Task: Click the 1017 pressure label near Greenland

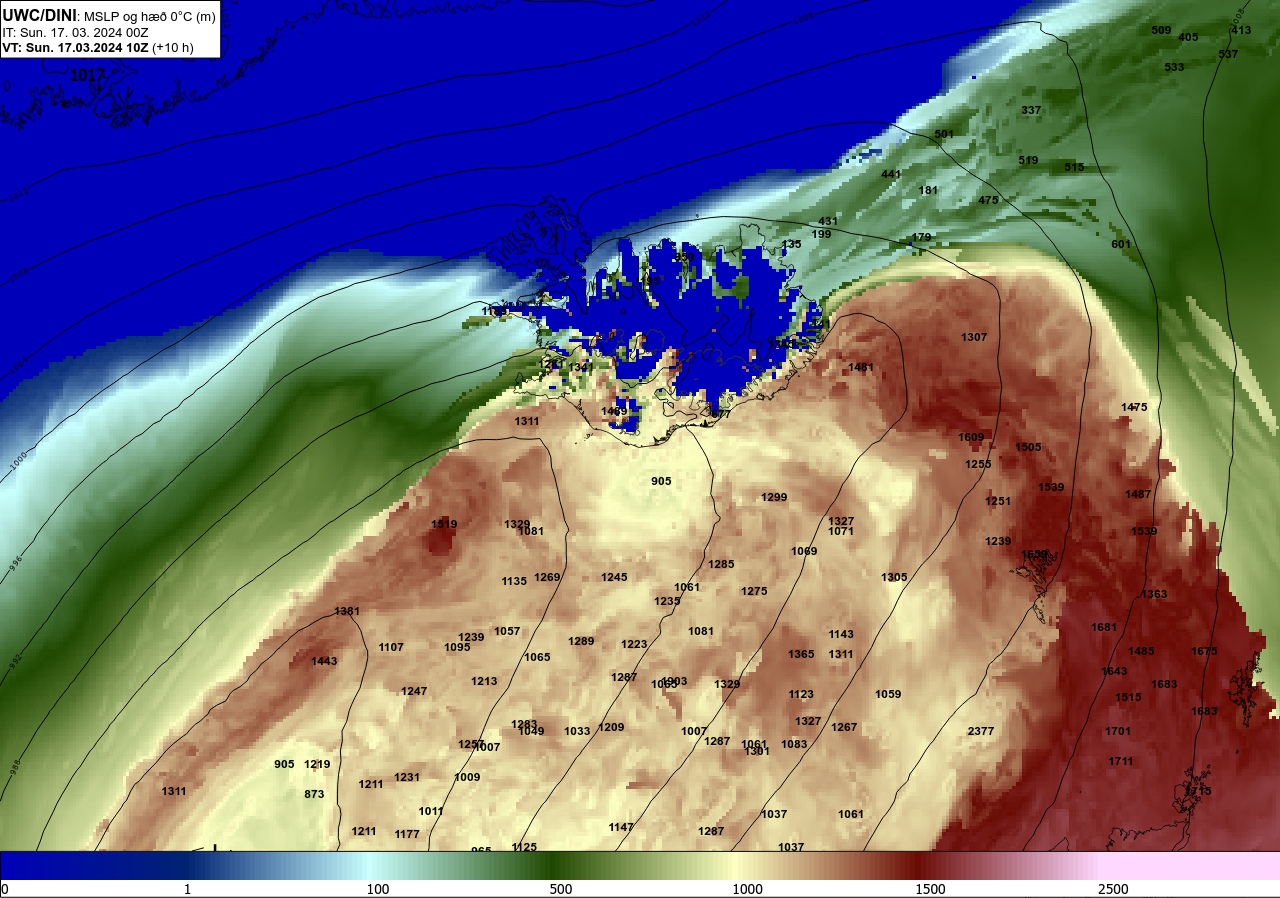Action: pyautogui.click(x=86, y=75)
